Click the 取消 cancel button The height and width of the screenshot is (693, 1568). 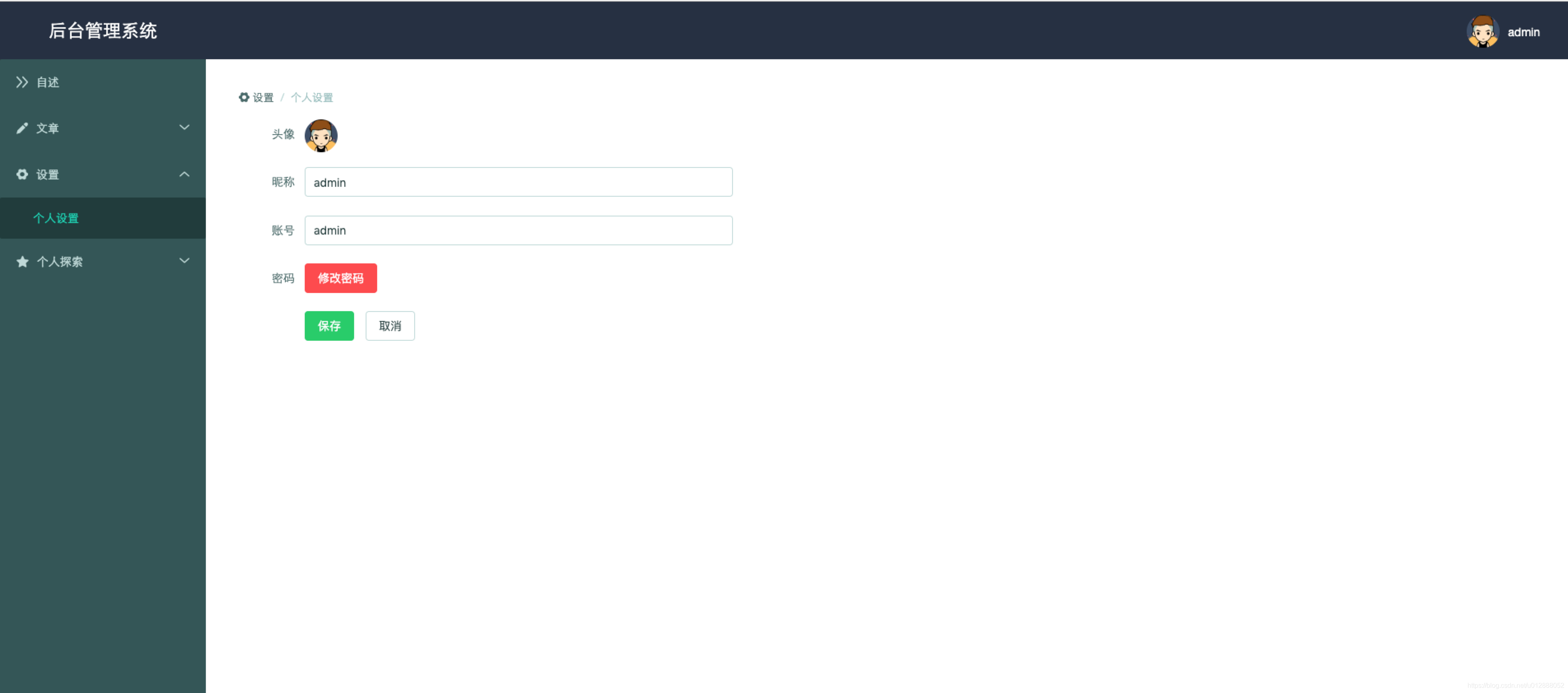click(390, 325)
